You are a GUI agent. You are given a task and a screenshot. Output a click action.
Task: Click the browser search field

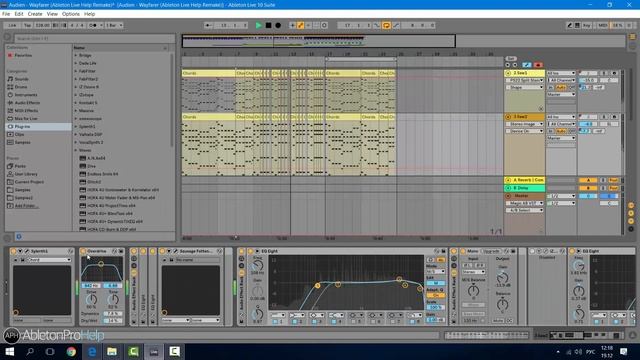(x=94, y=38)
